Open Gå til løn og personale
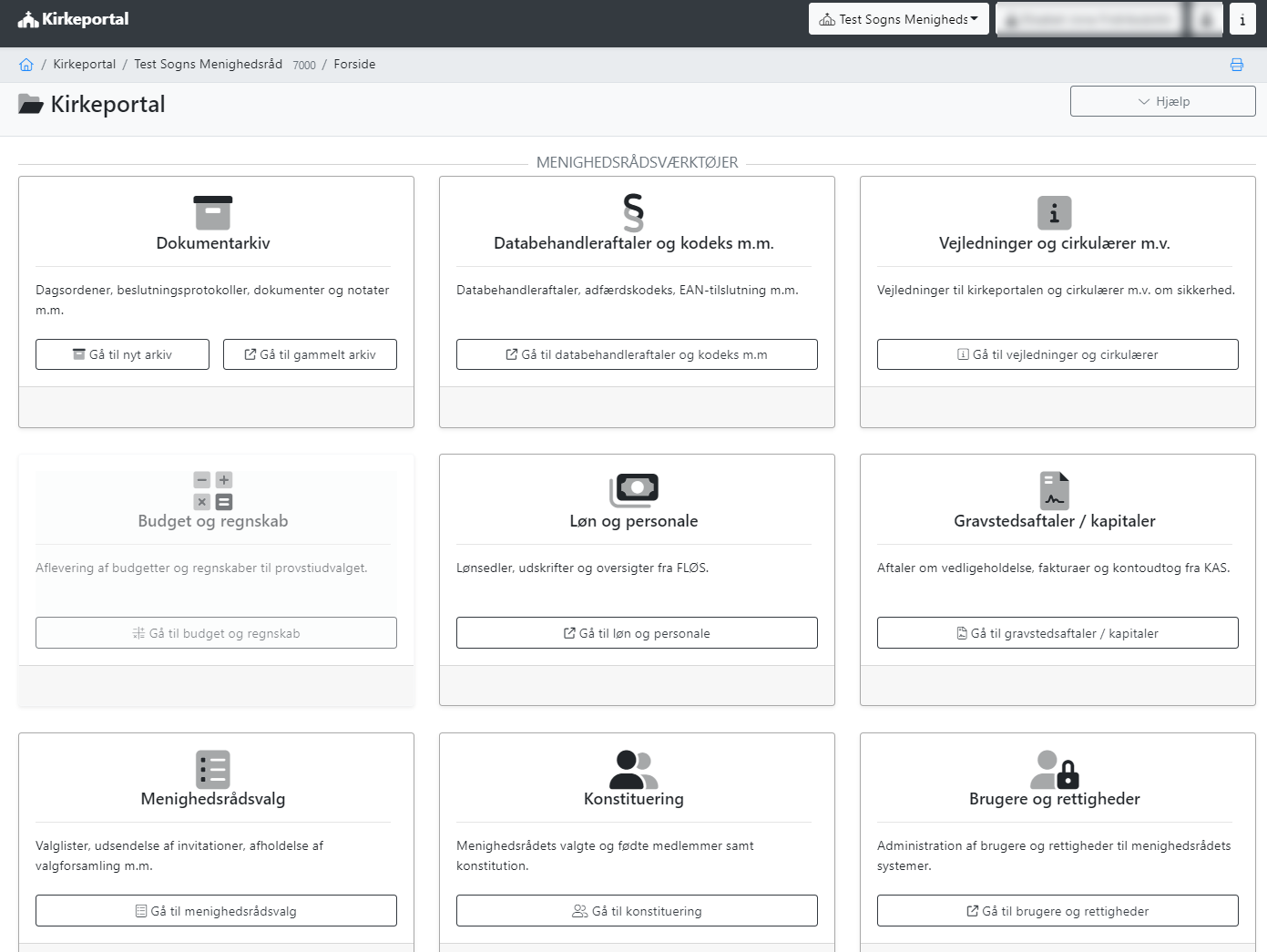The width and height of the screenshot is (1267, 952). [637, 633]
